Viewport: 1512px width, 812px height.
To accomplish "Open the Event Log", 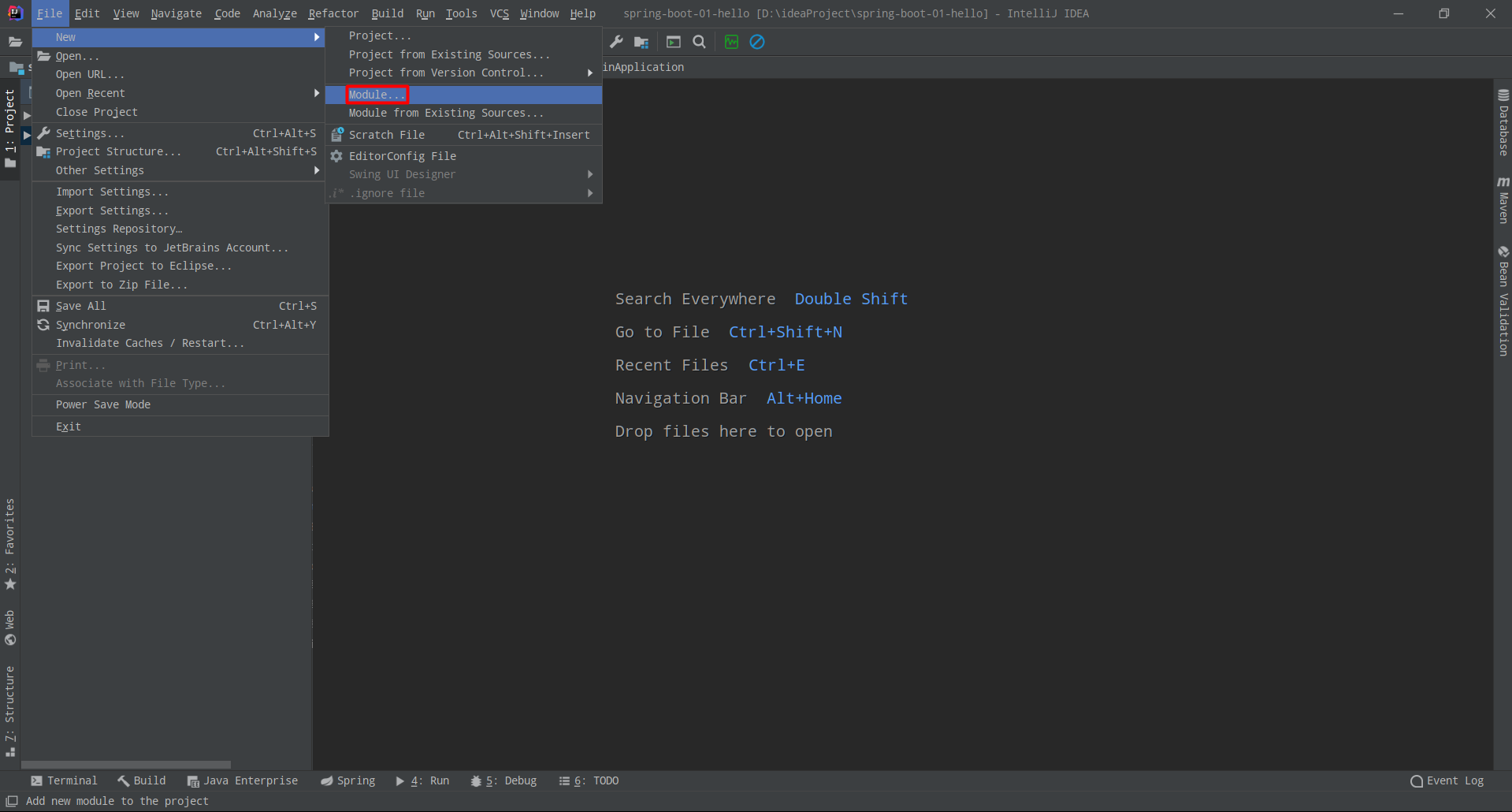I will coord(1447,780).
